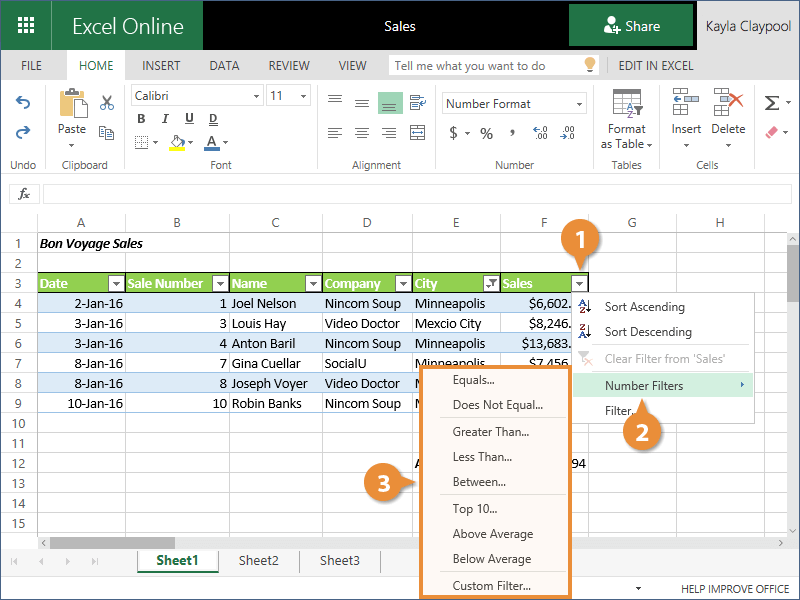Screen dimensions: 800x600
Task: Toggle Italic formatting
Action: (162, 119)
